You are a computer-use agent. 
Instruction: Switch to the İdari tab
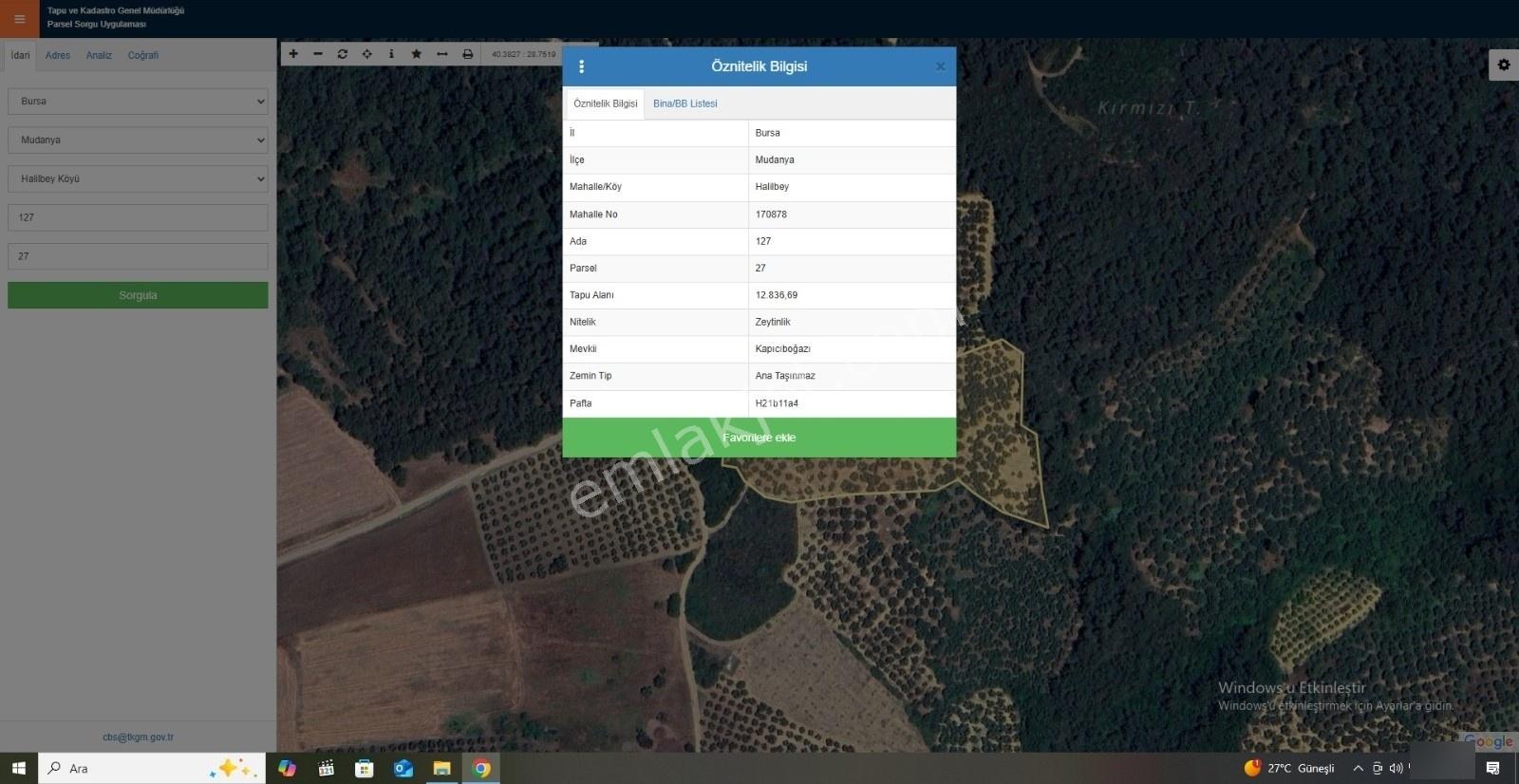[20, 55]
